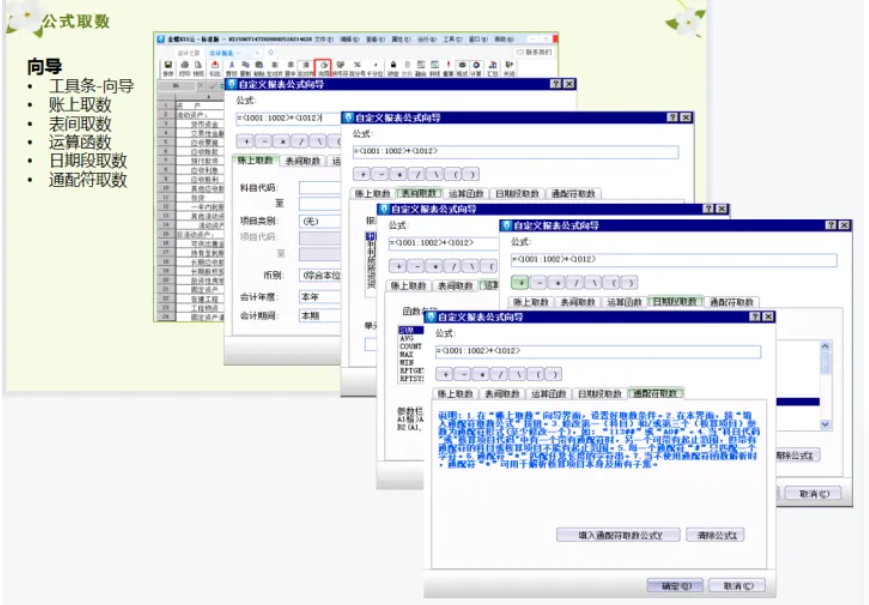Click the 科目代码 input field

click(320, 188)
